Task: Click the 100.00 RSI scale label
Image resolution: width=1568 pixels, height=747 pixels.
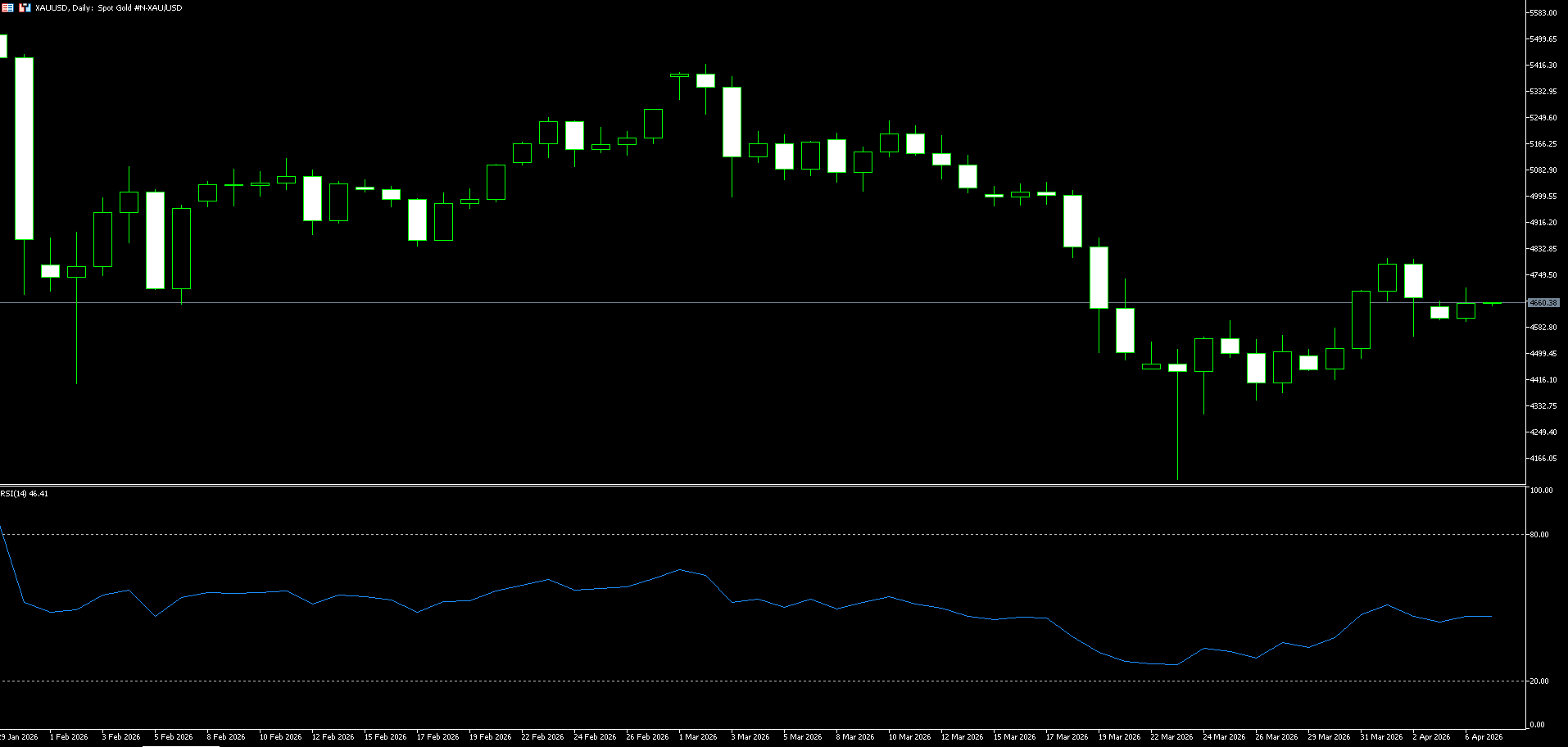Action: click(1541, 491)
